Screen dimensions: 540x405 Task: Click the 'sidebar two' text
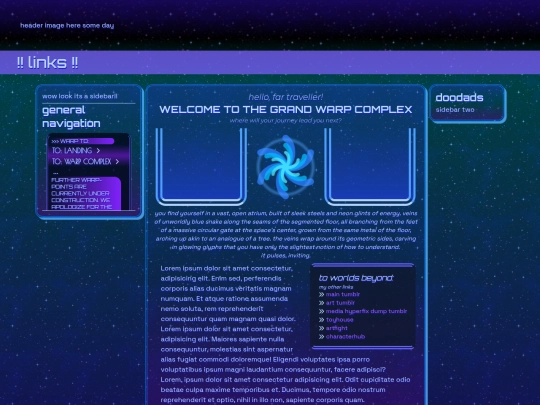pos(455,110)
